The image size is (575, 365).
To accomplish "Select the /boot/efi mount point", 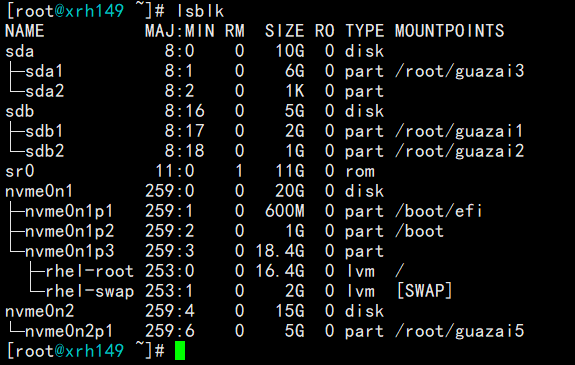I will click(438, 211).
